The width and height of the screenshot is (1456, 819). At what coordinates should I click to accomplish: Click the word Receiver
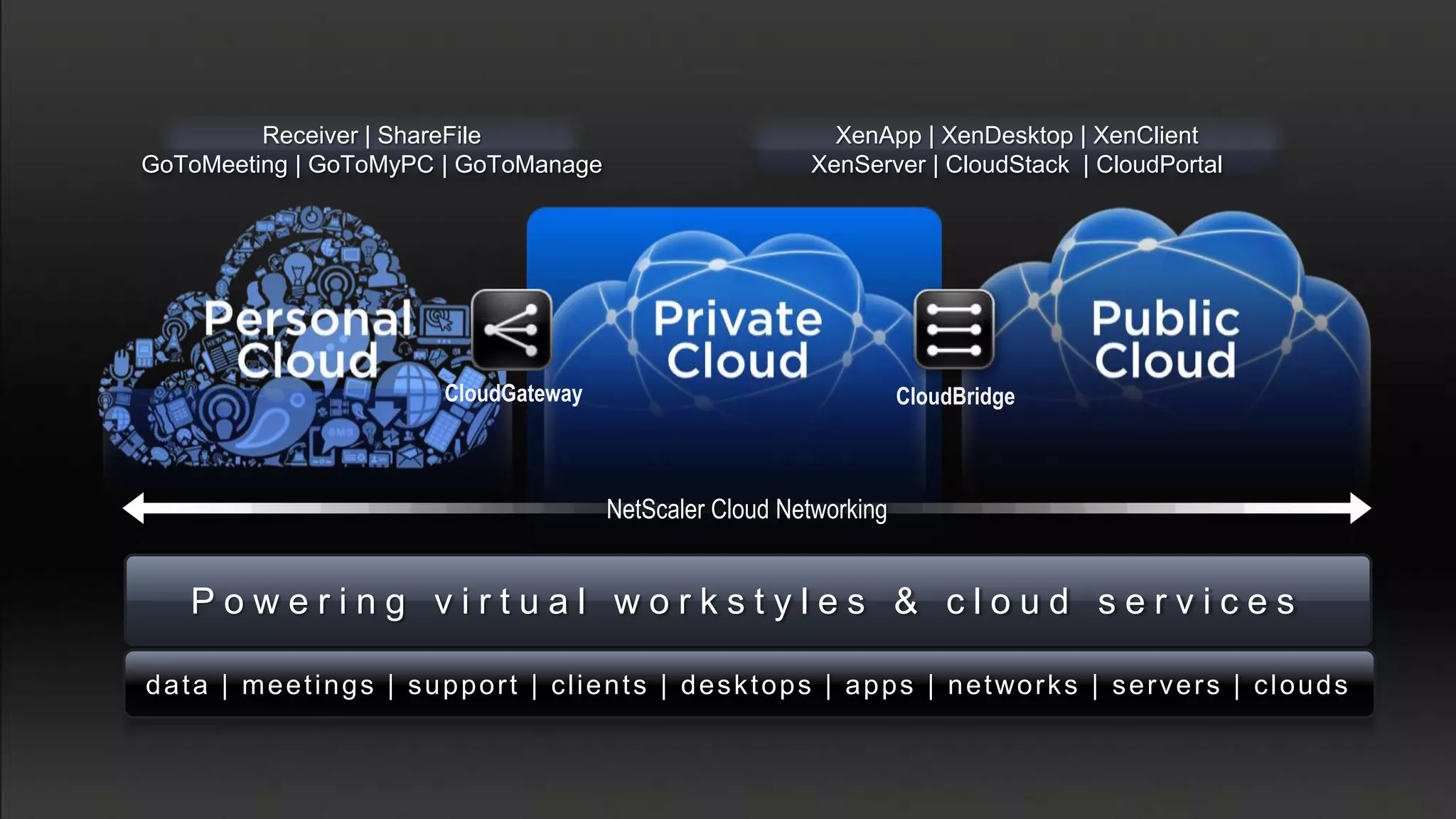310,135
